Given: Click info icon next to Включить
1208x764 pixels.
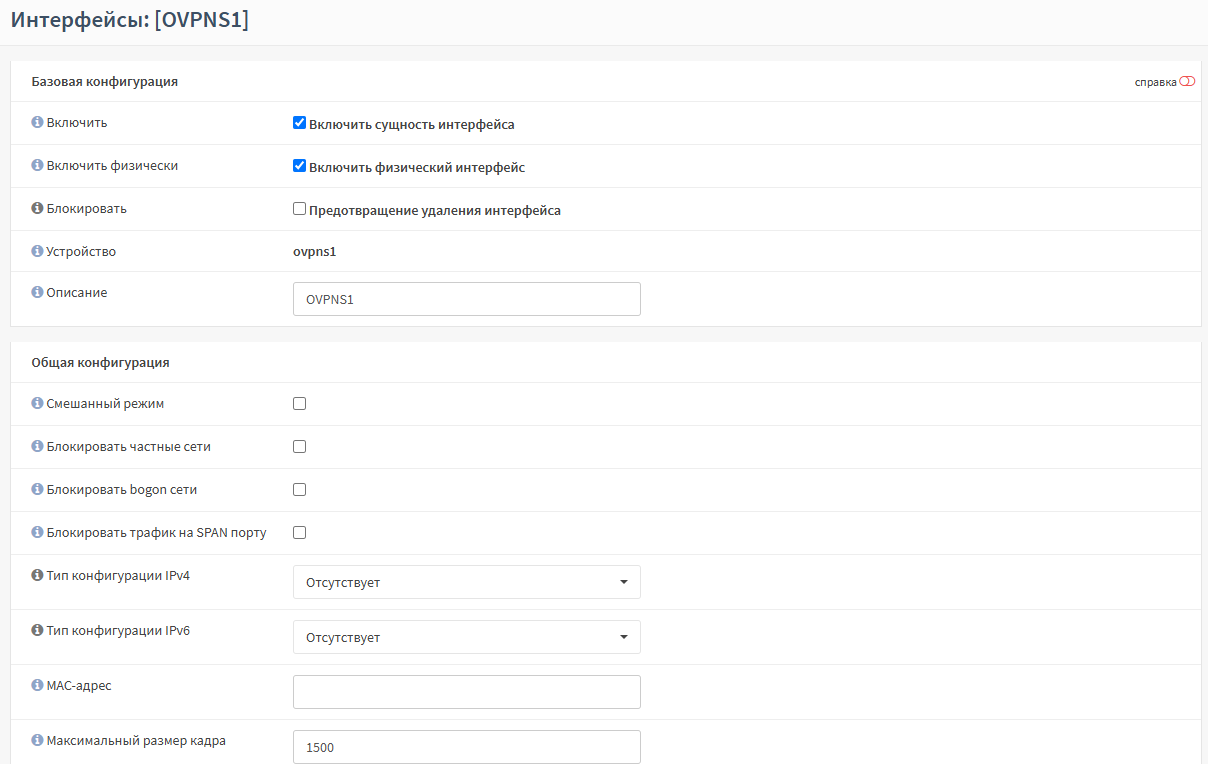Looking at the screenshot, I should coord(37,122).
